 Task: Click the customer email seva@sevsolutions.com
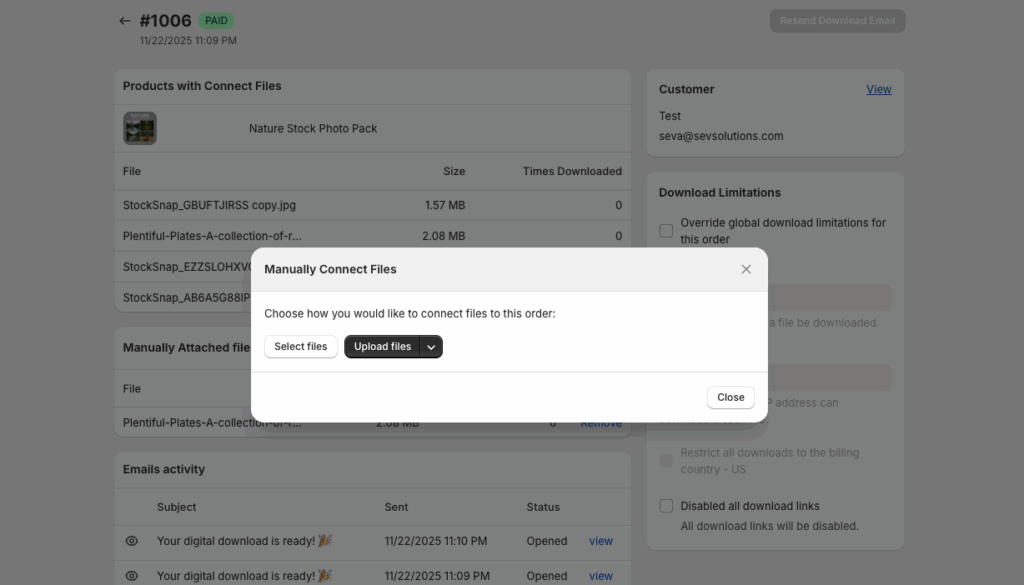click(721, 136)
